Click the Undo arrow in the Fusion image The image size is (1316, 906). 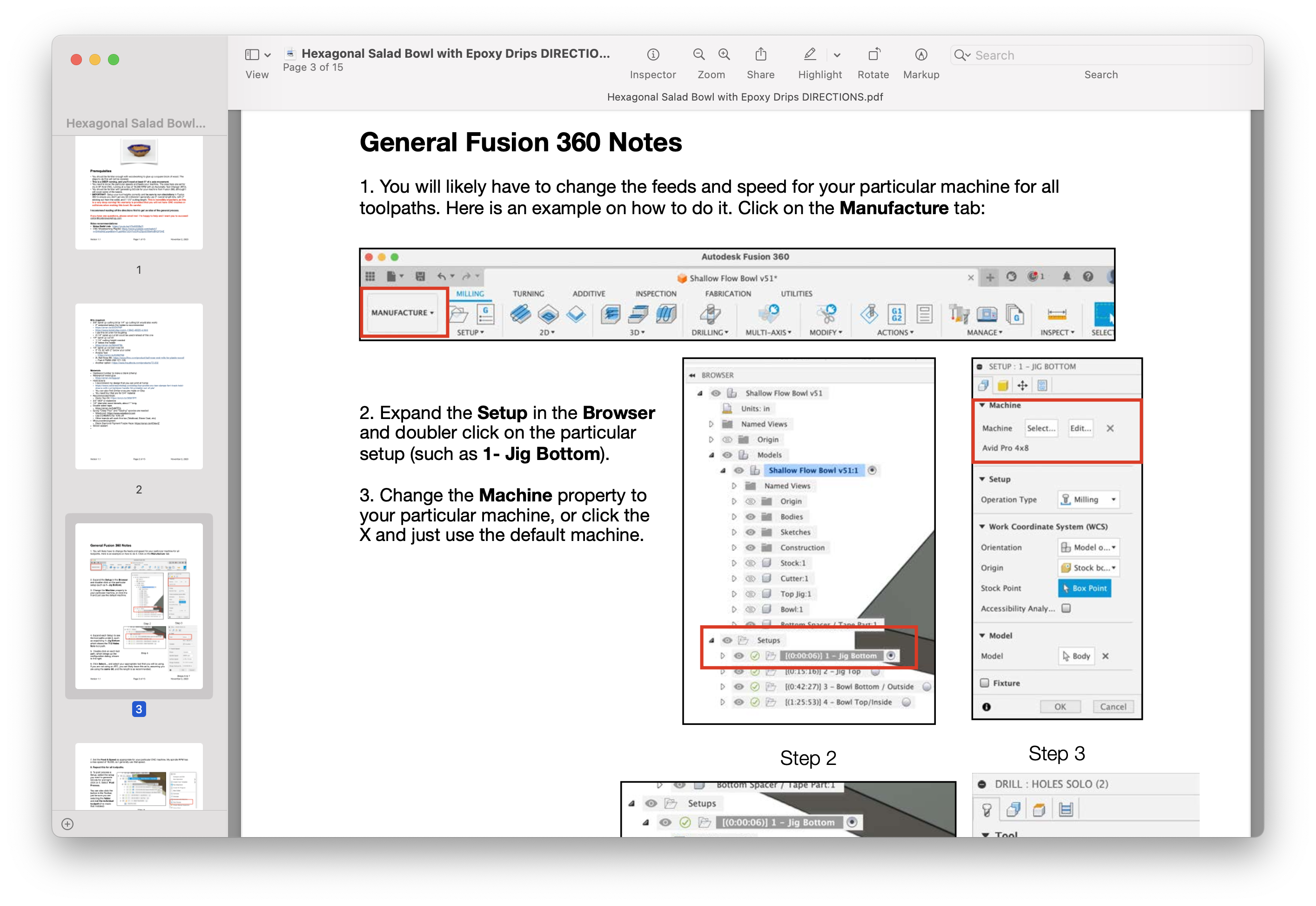[x=442, y=277]
